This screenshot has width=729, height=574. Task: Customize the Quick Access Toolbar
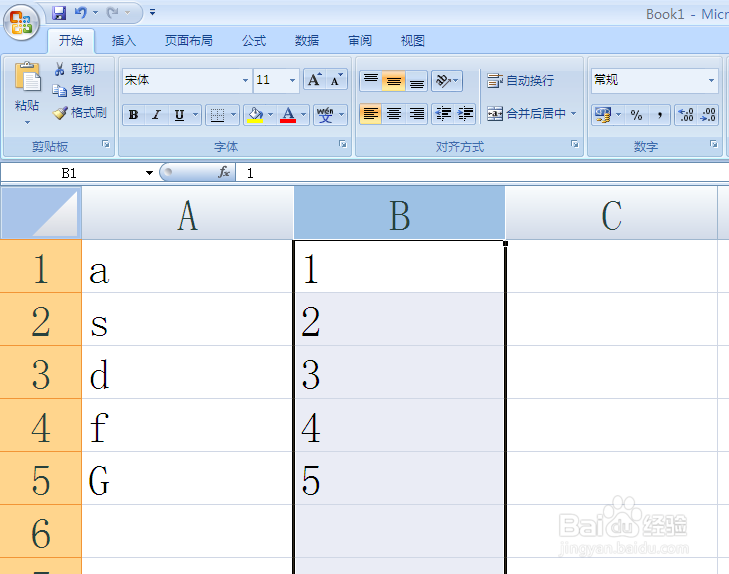coord(152,13)
